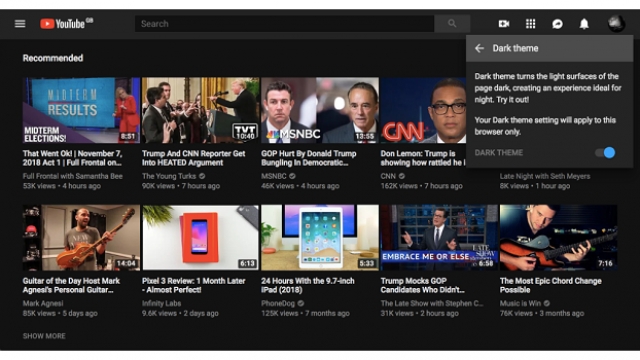Viewport: 640px width, 360px height.
Task: Go back with Dark theme arrow
Action: coord(479,48)
